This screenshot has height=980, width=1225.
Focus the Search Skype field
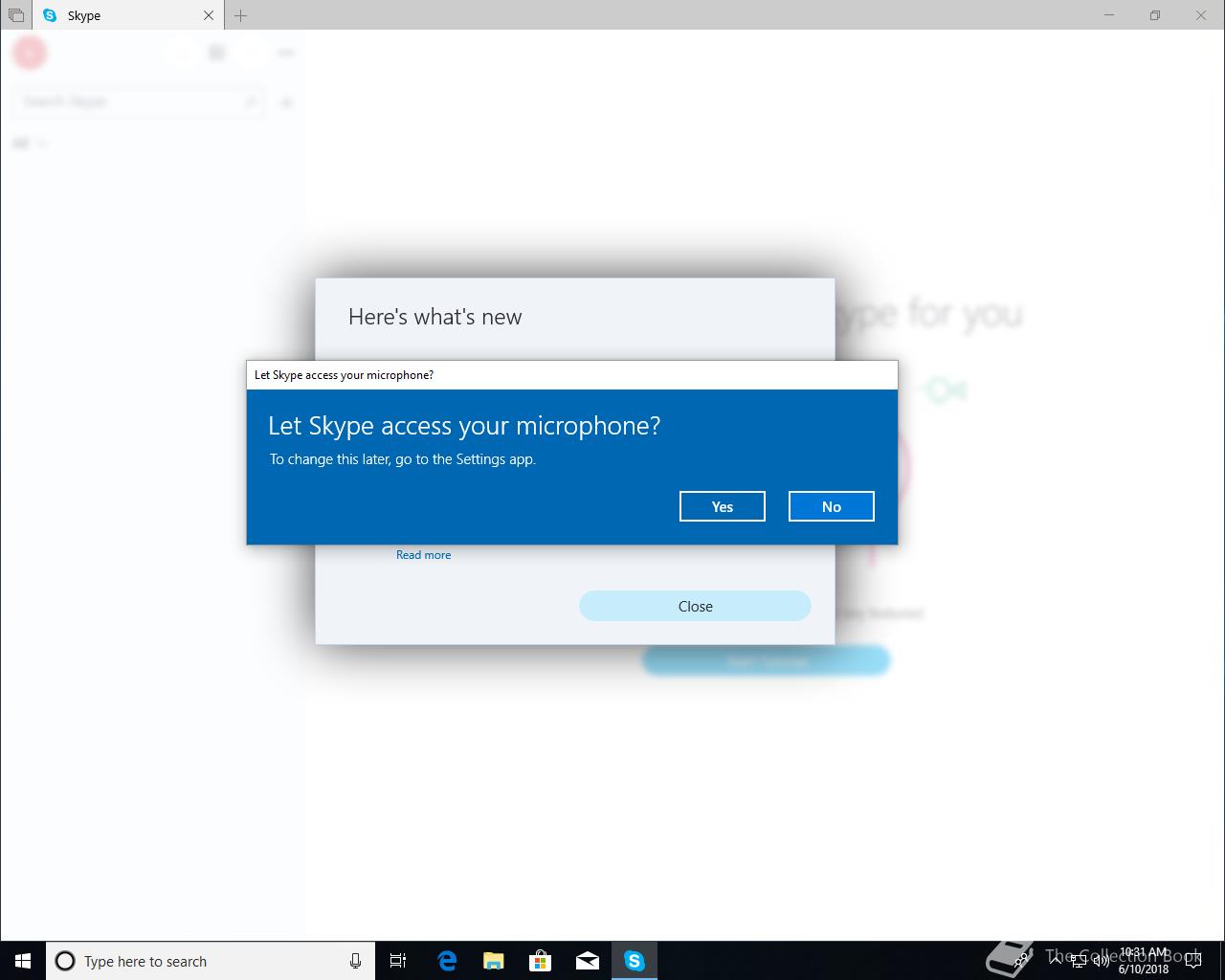(x=140, y=101)
